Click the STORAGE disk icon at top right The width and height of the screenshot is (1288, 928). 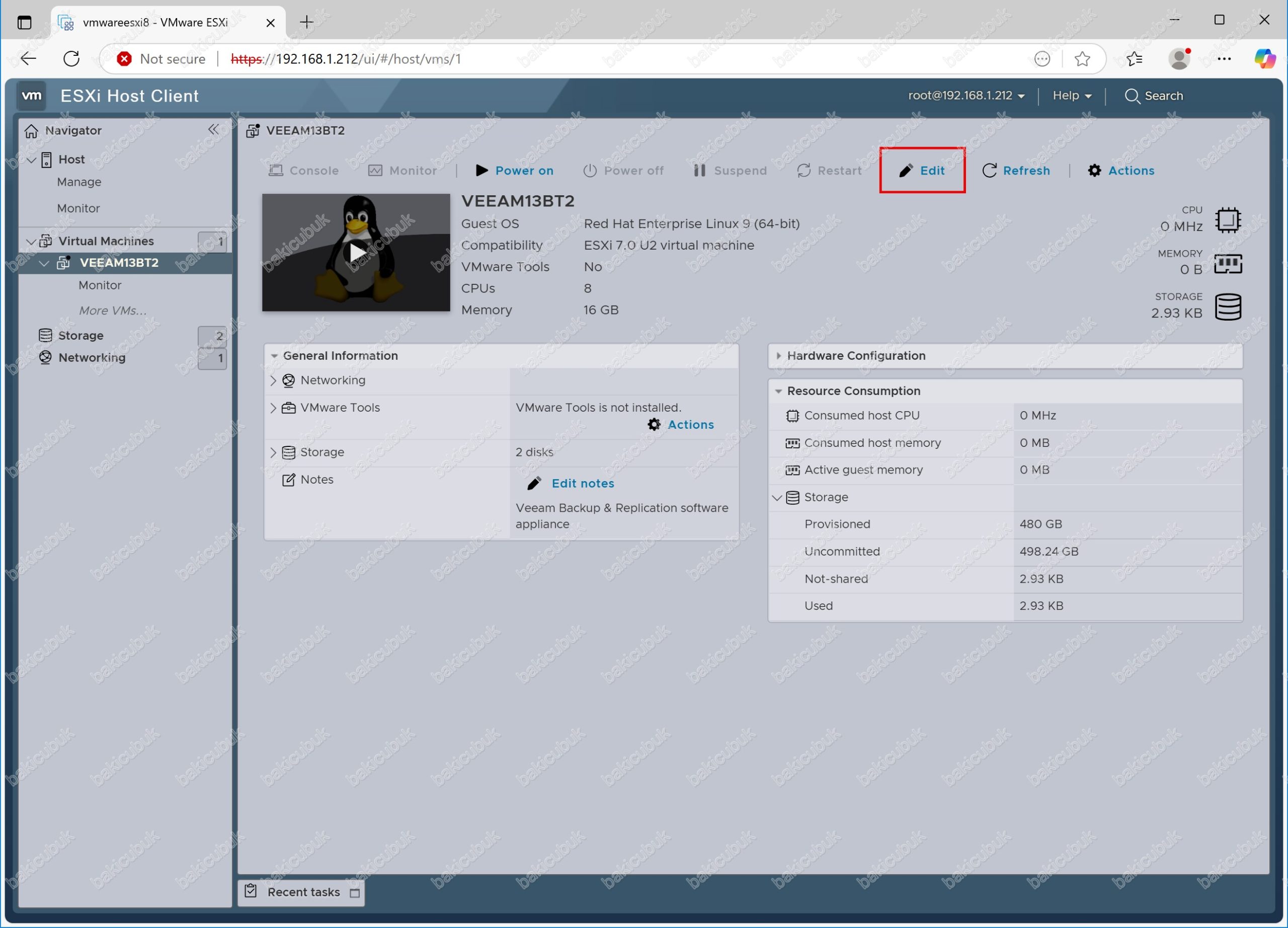(1228, 306)
